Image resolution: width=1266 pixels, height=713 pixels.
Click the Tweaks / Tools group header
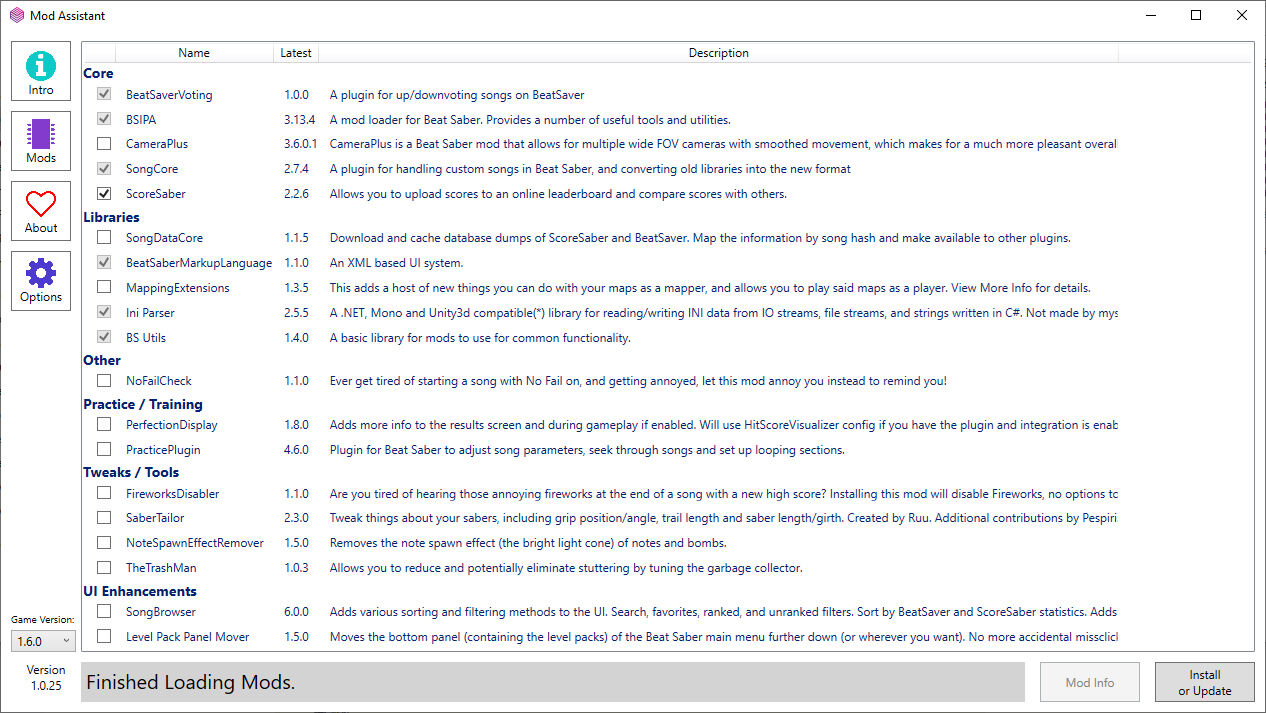tap(131, 472)
